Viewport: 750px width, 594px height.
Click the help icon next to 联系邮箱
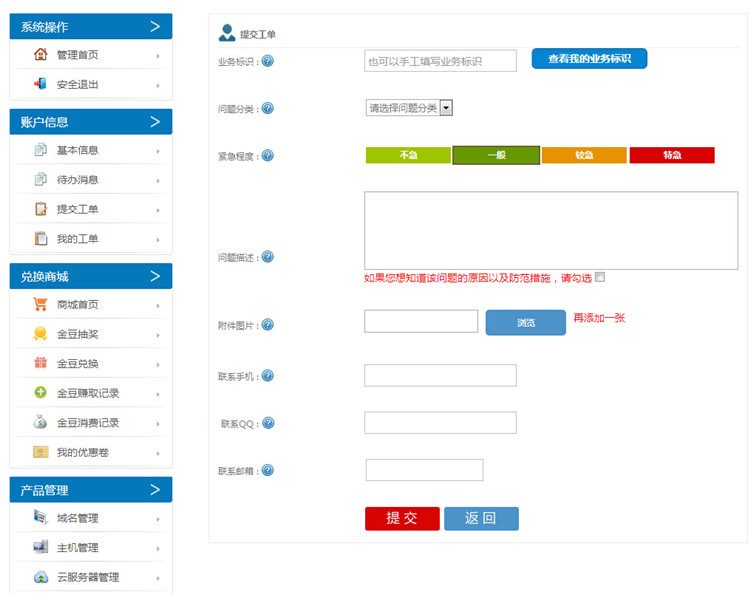(x=268, y=471)
